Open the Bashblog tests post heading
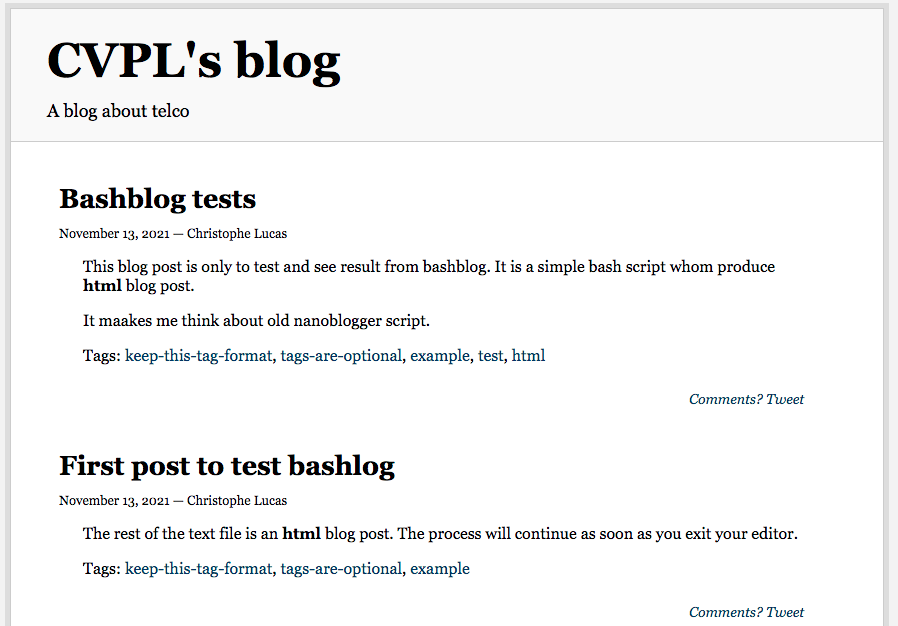 [158, 199]
